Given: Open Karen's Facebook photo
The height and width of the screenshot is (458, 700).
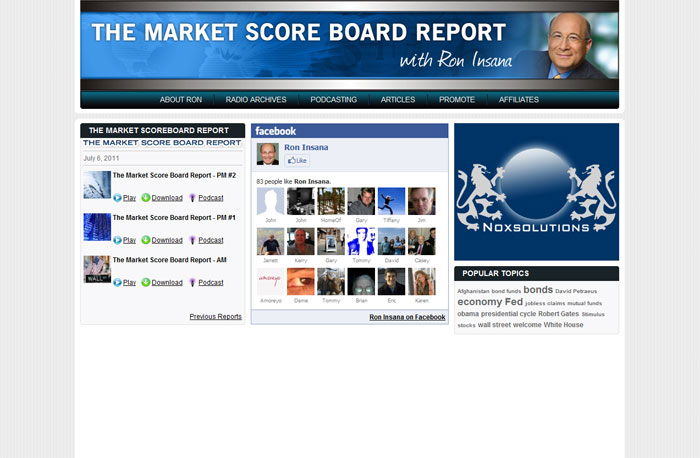Looking at the screenshot, I should click(x=421, y=282).
